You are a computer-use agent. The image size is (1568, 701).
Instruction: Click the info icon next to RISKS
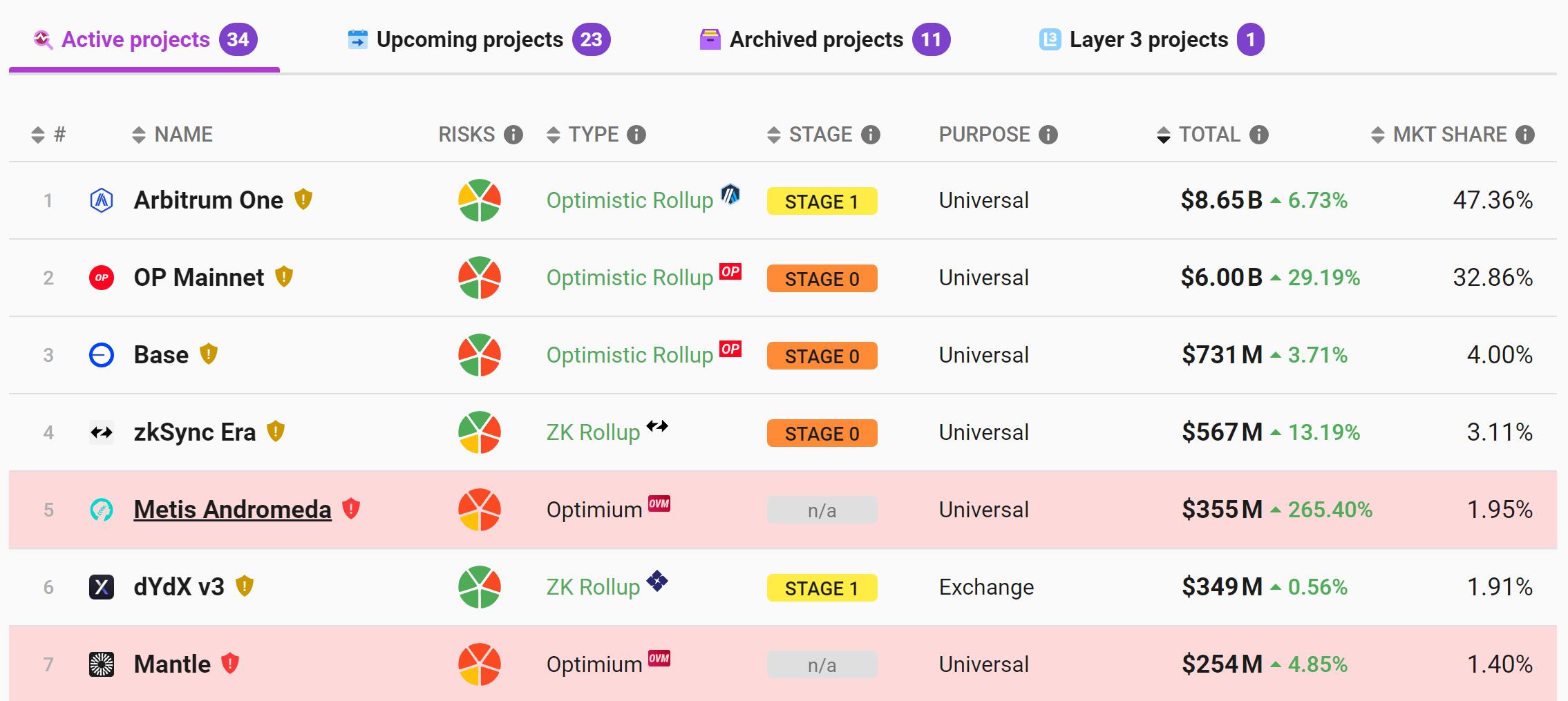coord(513,135)
